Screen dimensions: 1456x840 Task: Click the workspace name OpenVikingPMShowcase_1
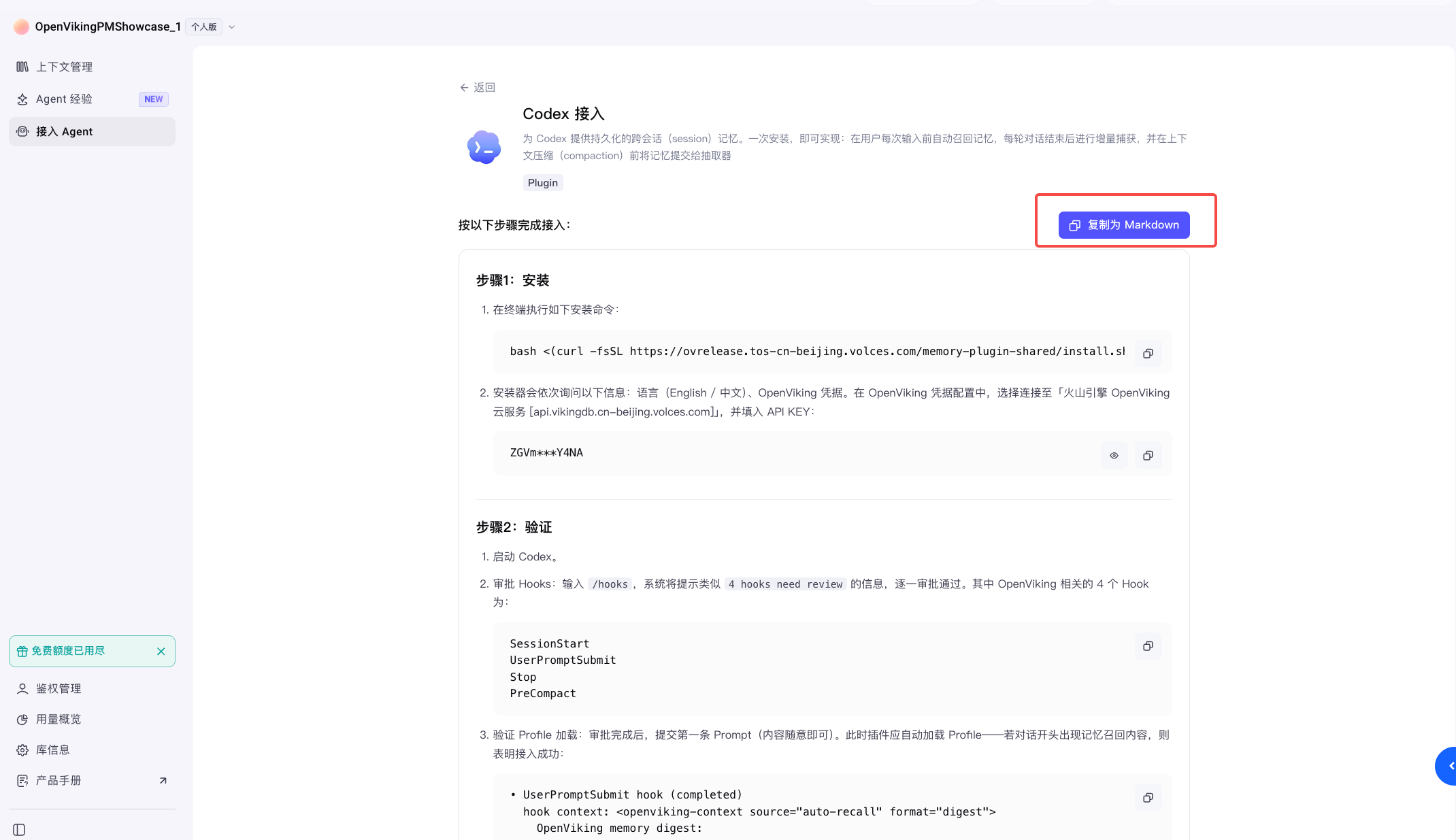[107, 27]
